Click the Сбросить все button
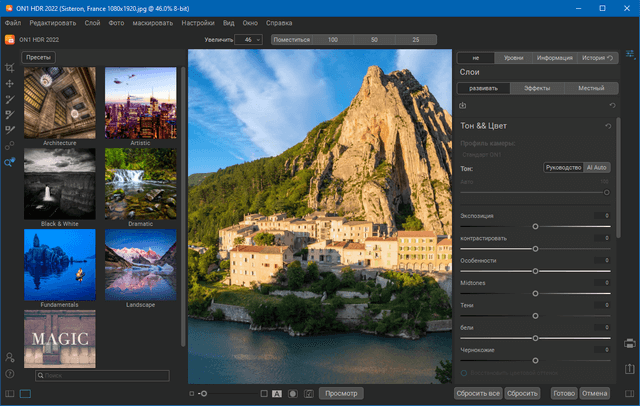 pos(478,393)
